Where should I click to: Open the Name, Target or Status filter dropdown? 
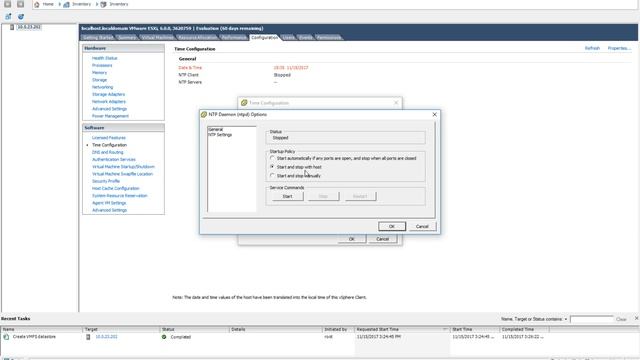pos(566,319)
